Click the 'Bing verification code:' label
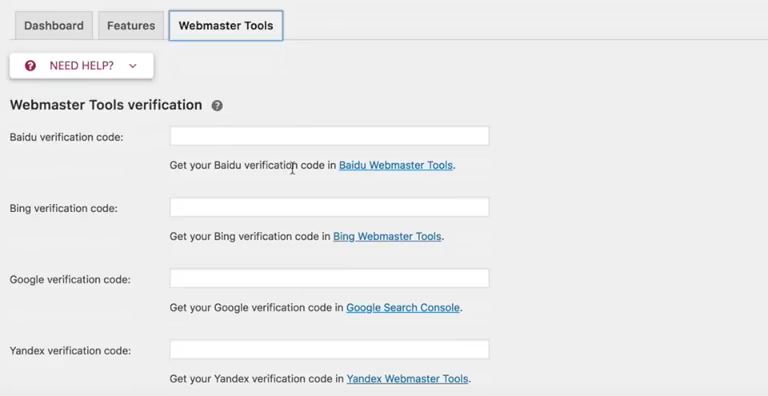The image size is (768, 396). tap(64, 208)
